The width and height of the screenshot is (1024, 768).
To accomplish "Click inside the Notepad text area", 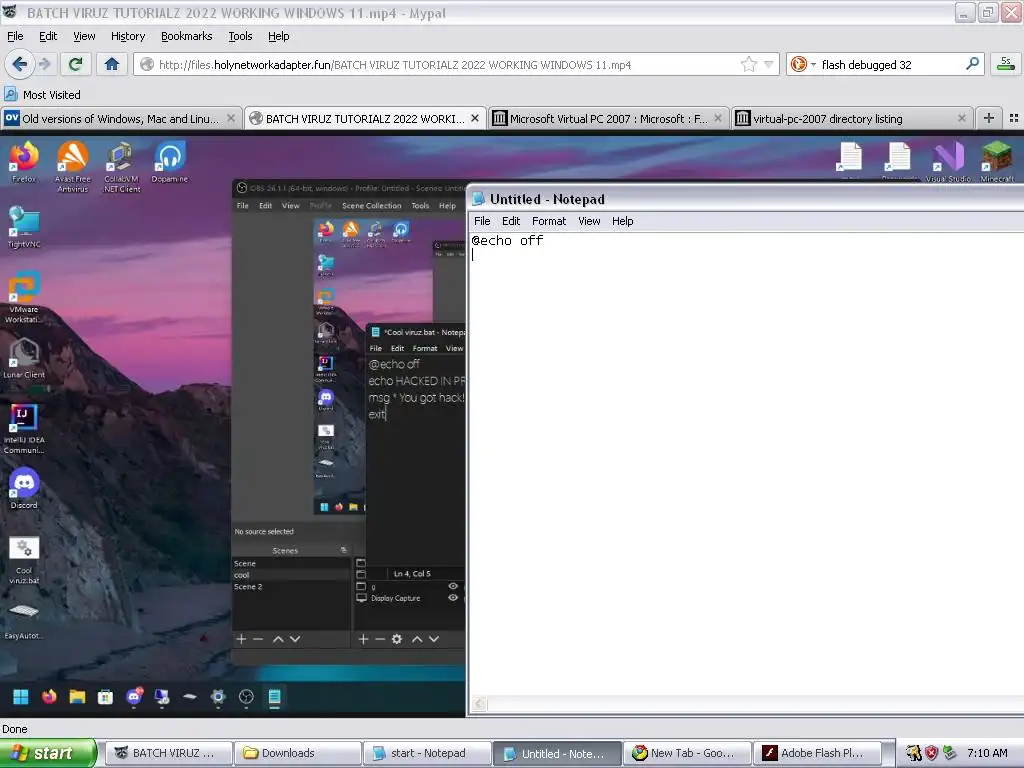I will coord(746,464).
